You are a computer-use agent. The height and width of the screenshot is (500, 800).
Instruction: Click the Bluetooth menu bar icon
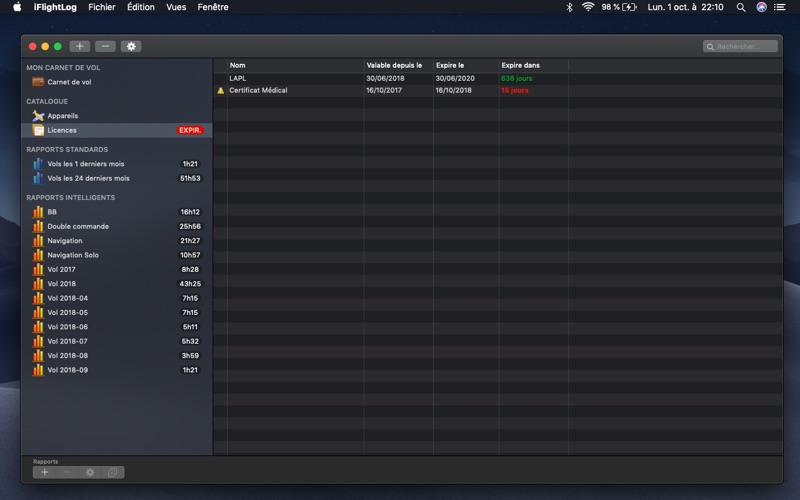point(569,7)
